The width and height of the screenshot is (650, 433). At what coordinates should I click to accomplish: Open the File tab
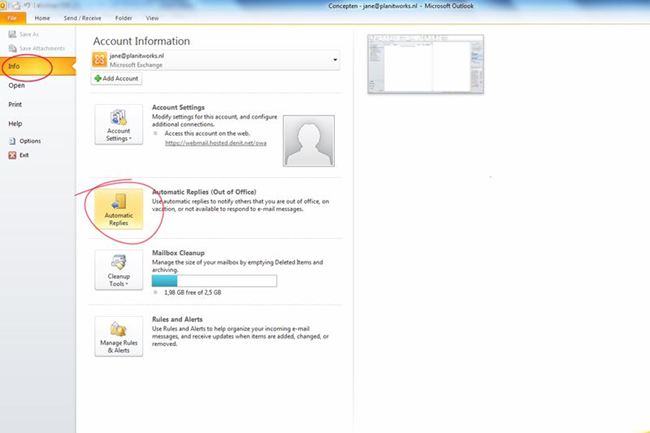[x=12, y=18]
